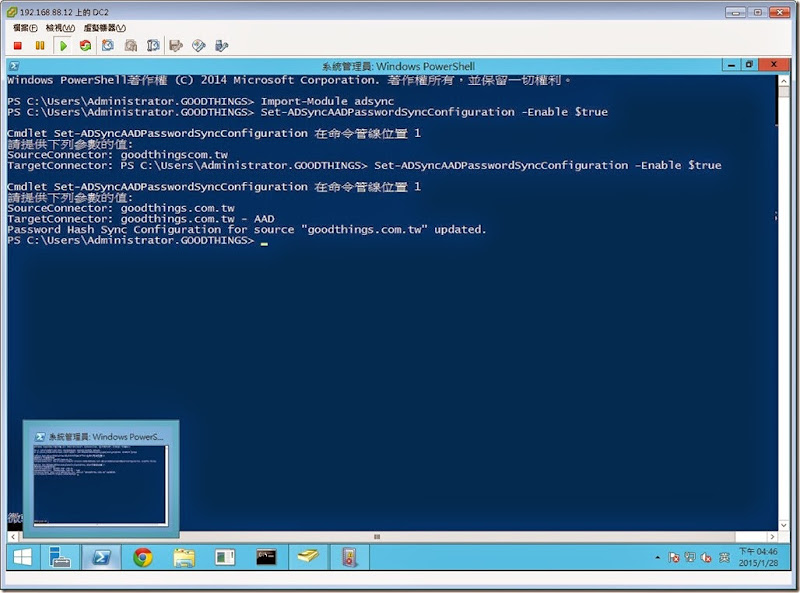Suspend the virtual machine with the pause button
This screenshot has width=800, height=593.
coord(40,46)
